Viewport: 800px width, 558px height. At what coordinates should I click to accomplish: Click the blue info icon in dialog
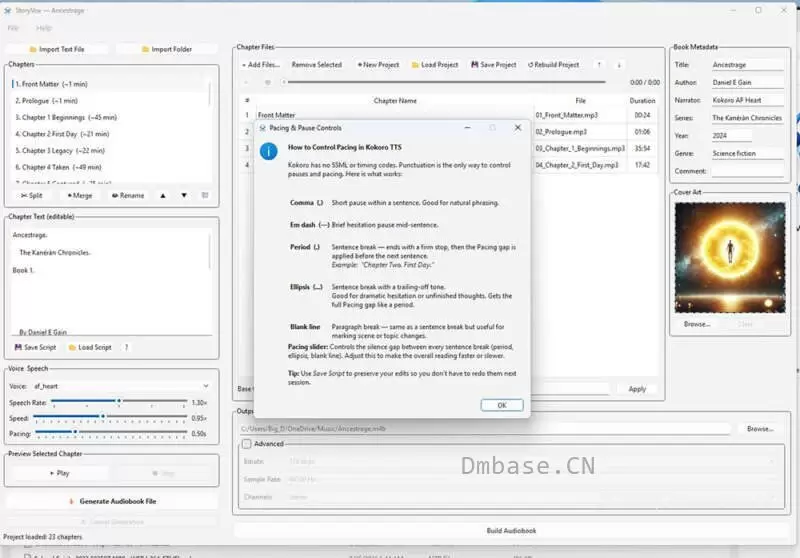269,151
